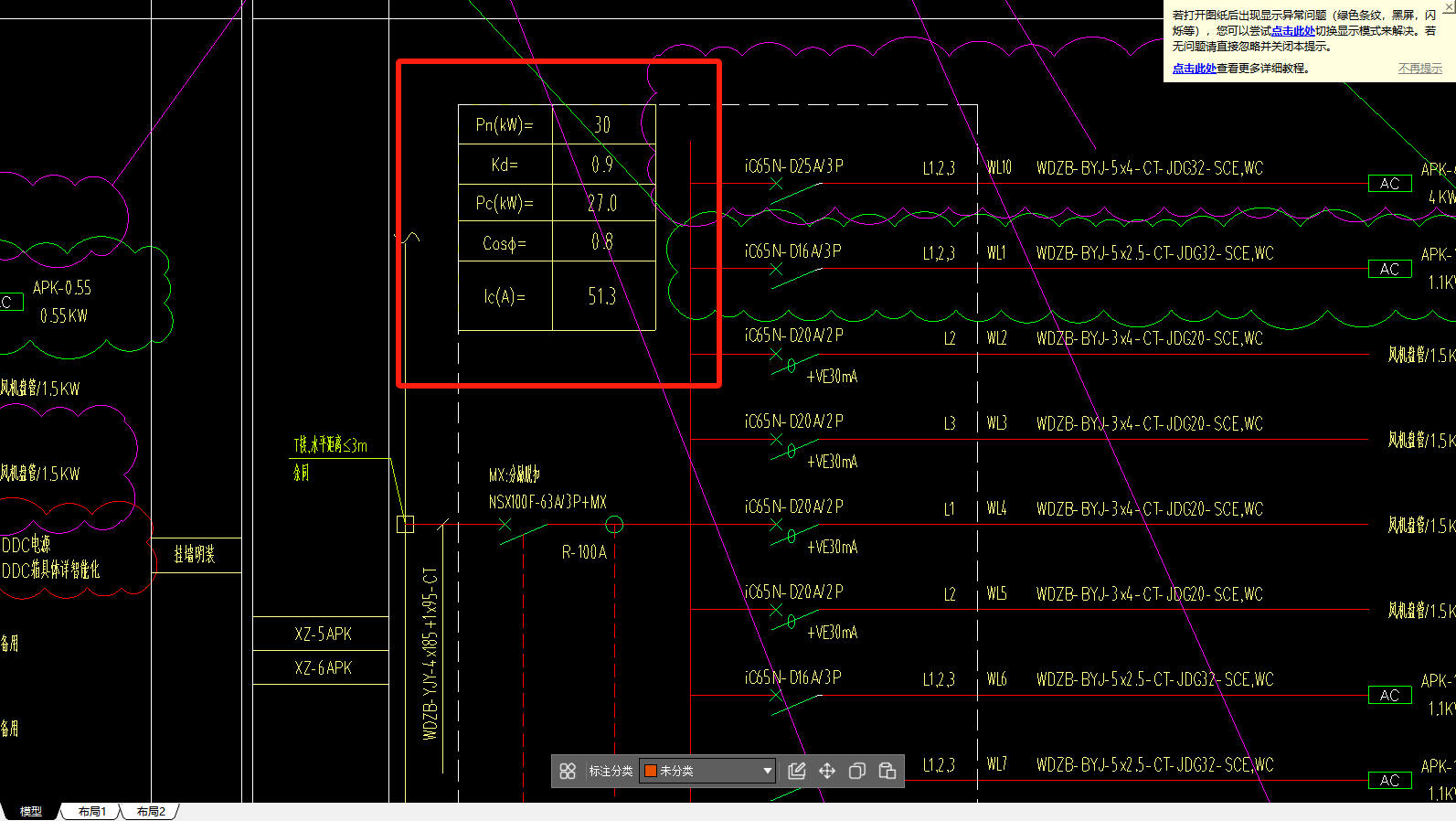This screenshot has width=1456, height=821.
Task: Click the WL1 circuit label
Action: [x=996, y=253]
